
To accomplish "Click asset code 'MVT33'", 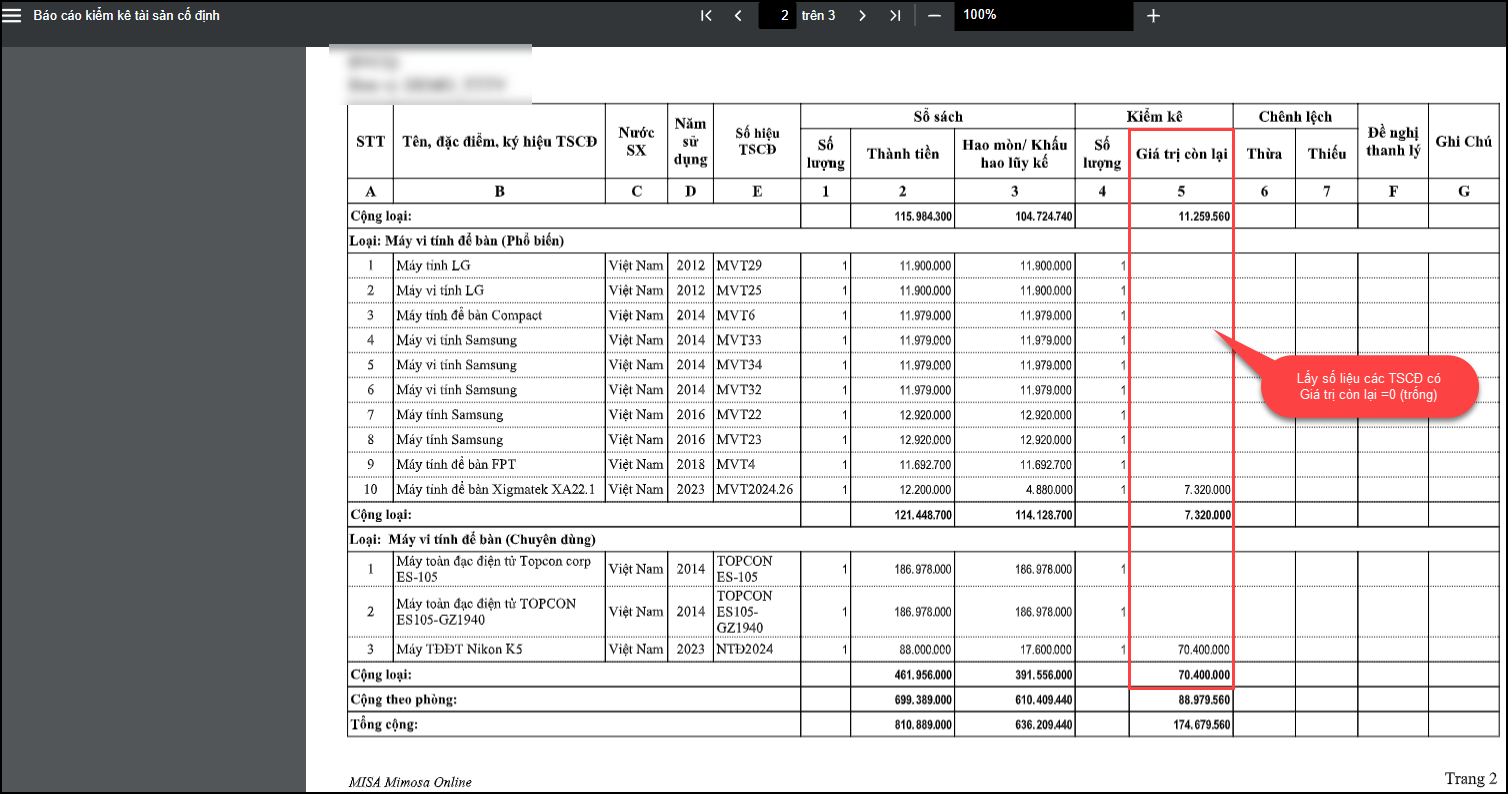I will (739, 340).
